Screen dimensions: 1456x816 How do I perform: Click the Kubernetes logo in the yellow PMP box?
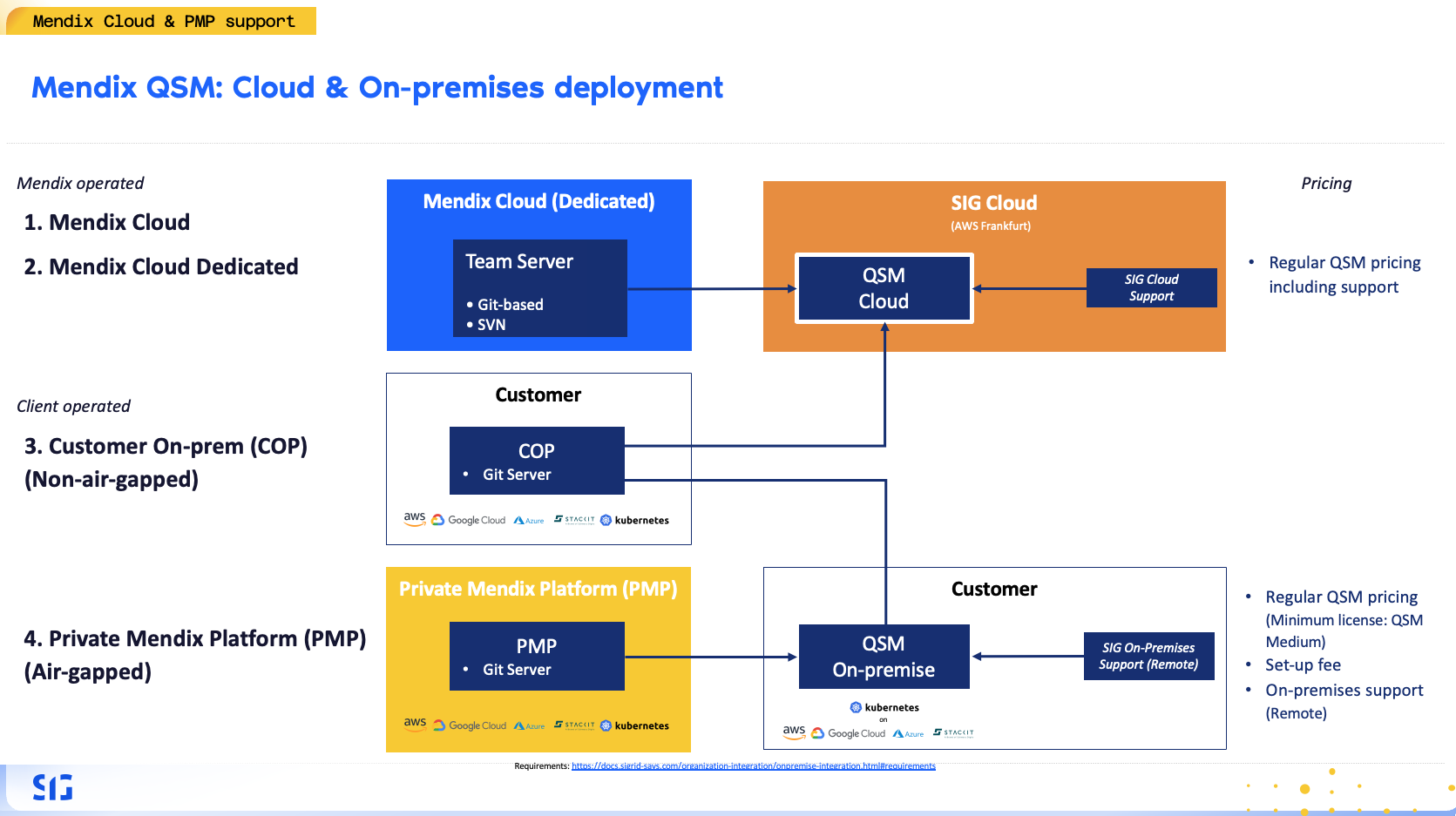(634, 725)
